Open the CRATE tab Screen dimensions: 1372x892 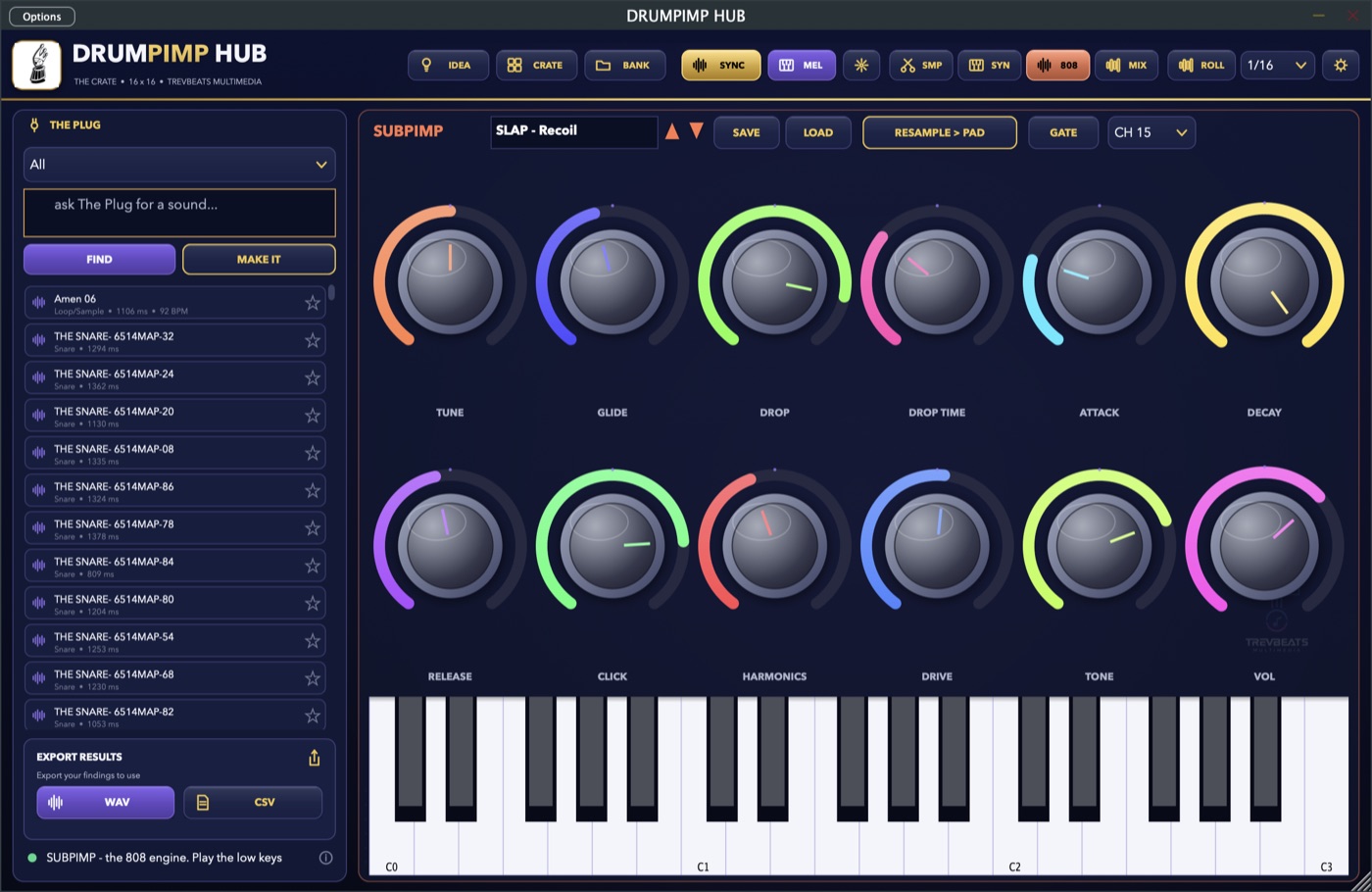click(x=536, y=66)
